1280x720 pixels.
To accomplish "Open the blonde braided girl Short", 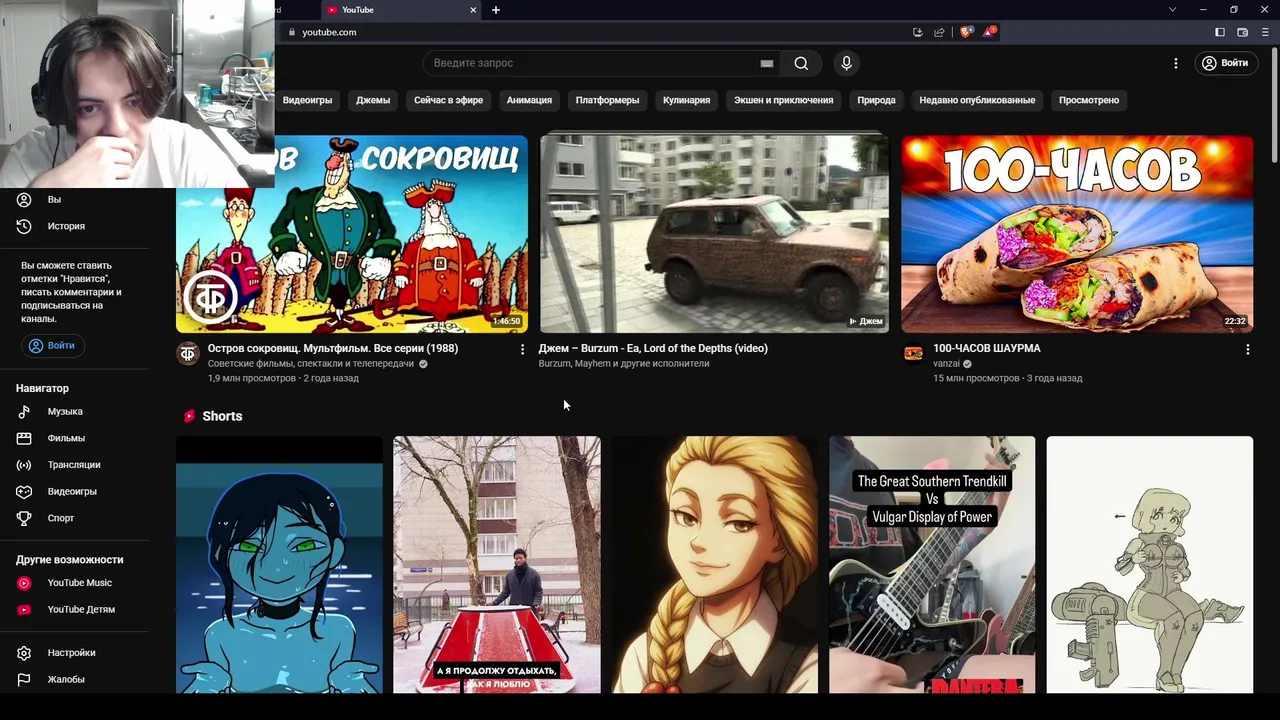I will pyautogui.click(x=714, y=565).
